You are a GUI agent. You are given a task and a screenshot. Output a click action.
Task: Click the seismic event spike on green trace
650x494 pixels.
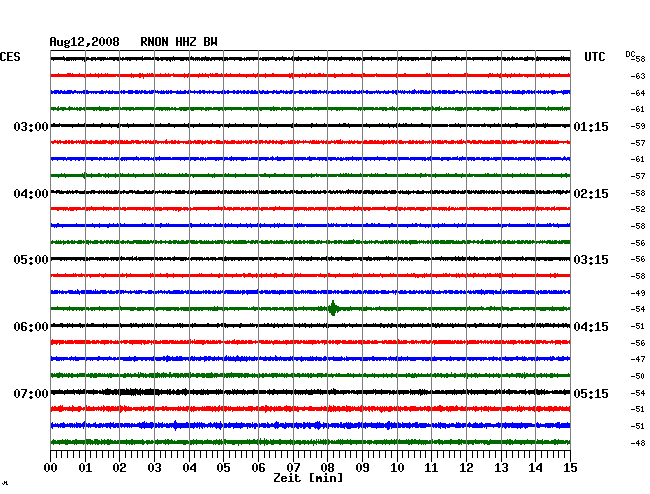pyautogui.click(x=333, y=308)
